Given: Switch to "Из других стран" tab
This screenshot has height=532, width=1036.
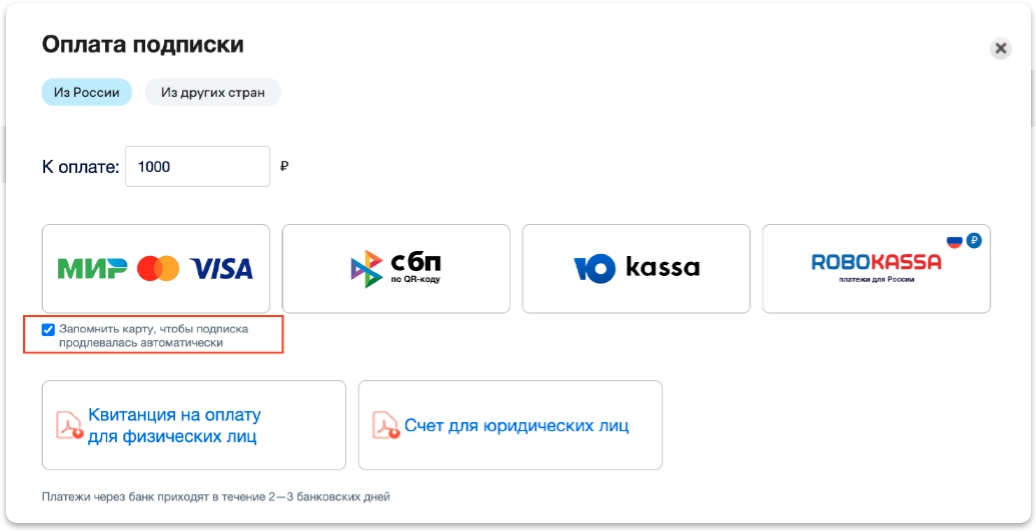Looking at the screenshot, I should tap(213, 93).
